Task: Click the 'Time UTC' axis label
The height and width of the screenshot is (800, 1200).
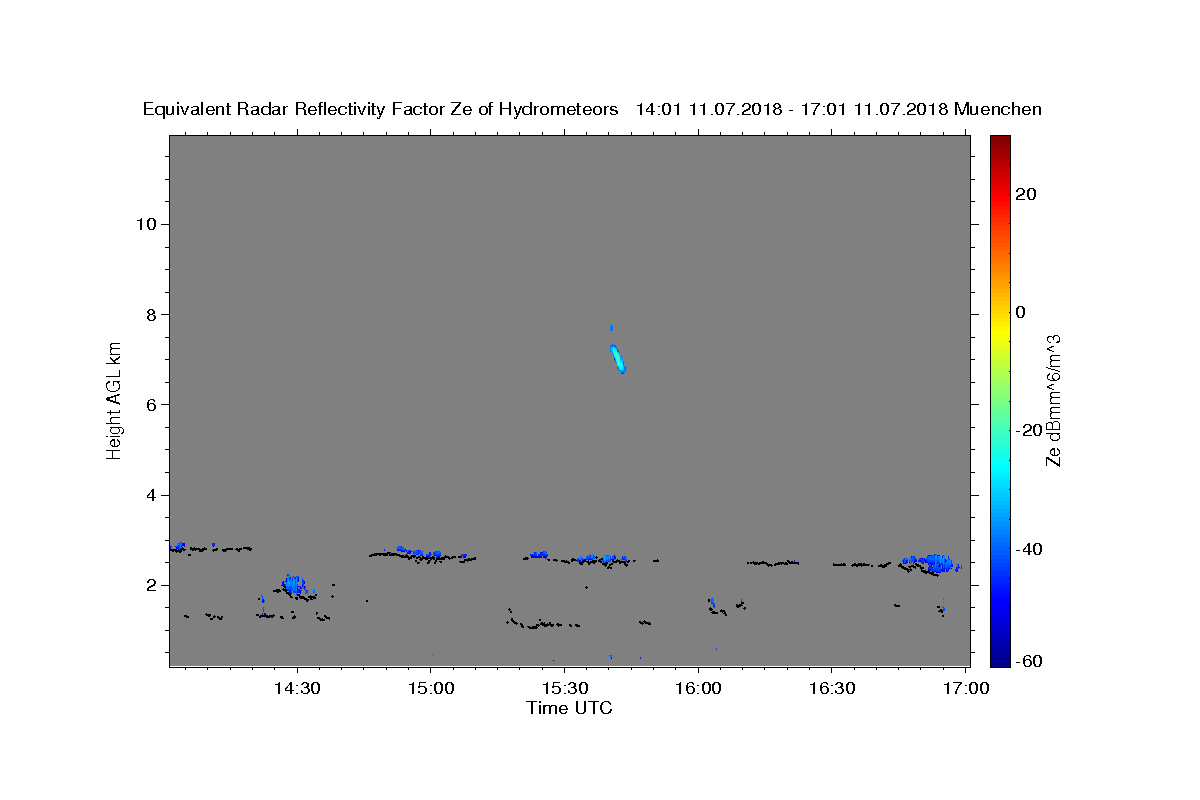Action: (569, 708)
